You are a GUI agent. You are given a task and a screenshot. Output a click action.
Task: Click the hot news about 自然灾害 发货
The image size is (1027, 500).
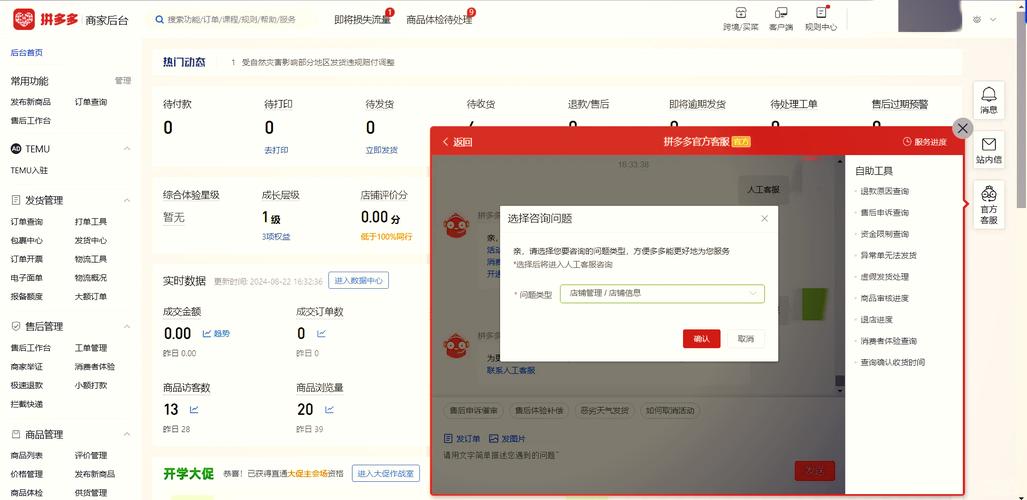pos(318,63)
